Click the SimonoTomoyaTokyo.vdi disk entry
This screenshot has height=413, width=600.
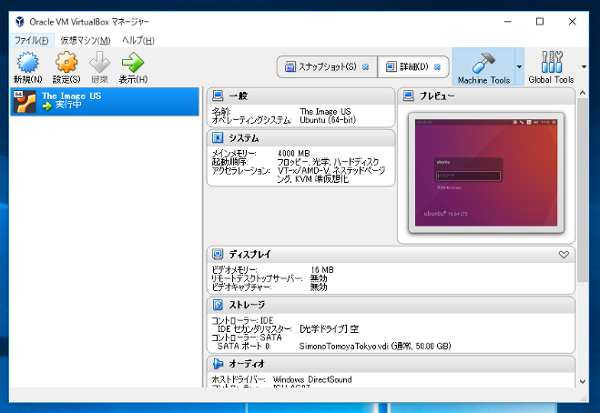375,346
